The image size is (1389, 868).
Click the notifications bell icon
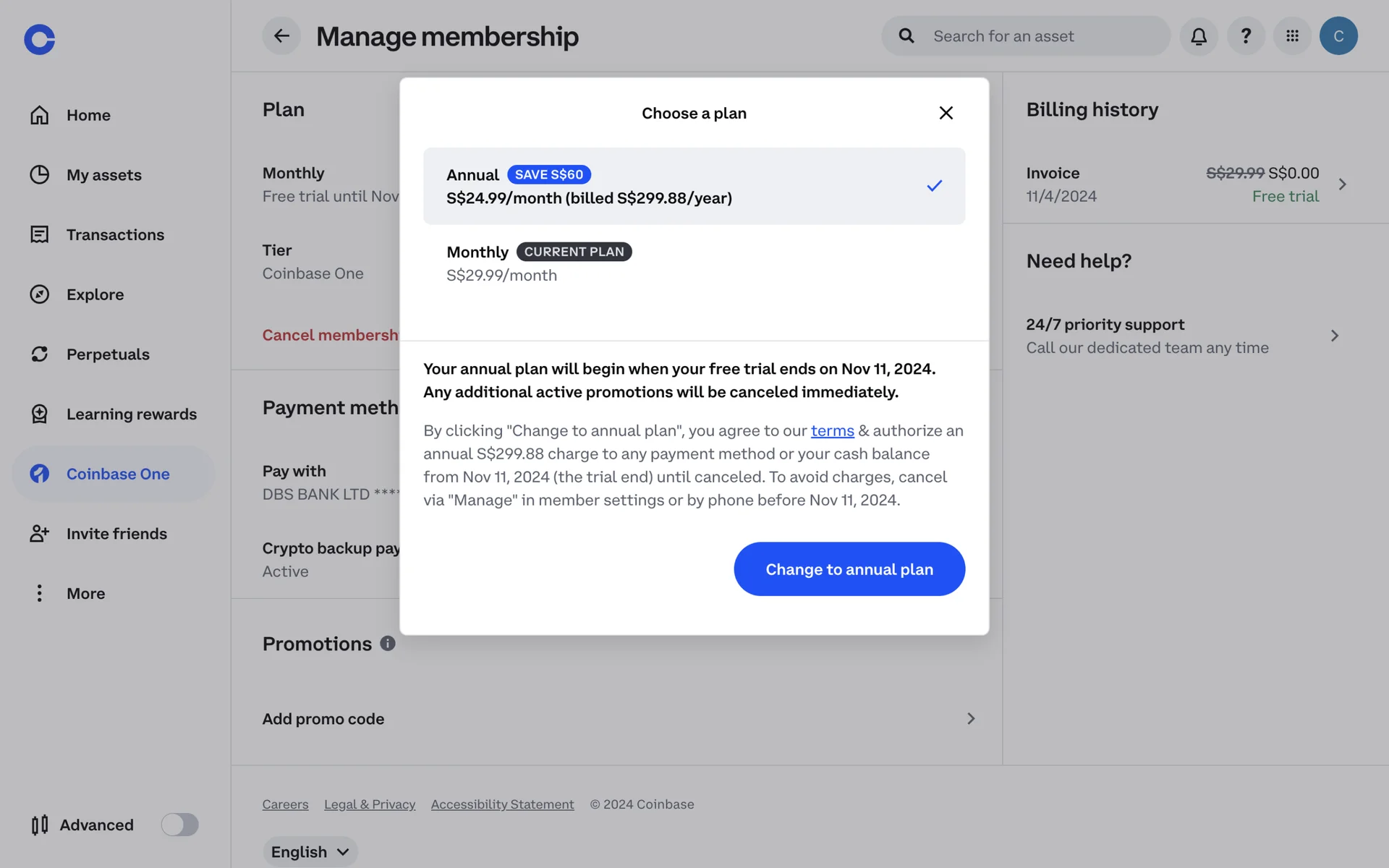pos(1198,36)
